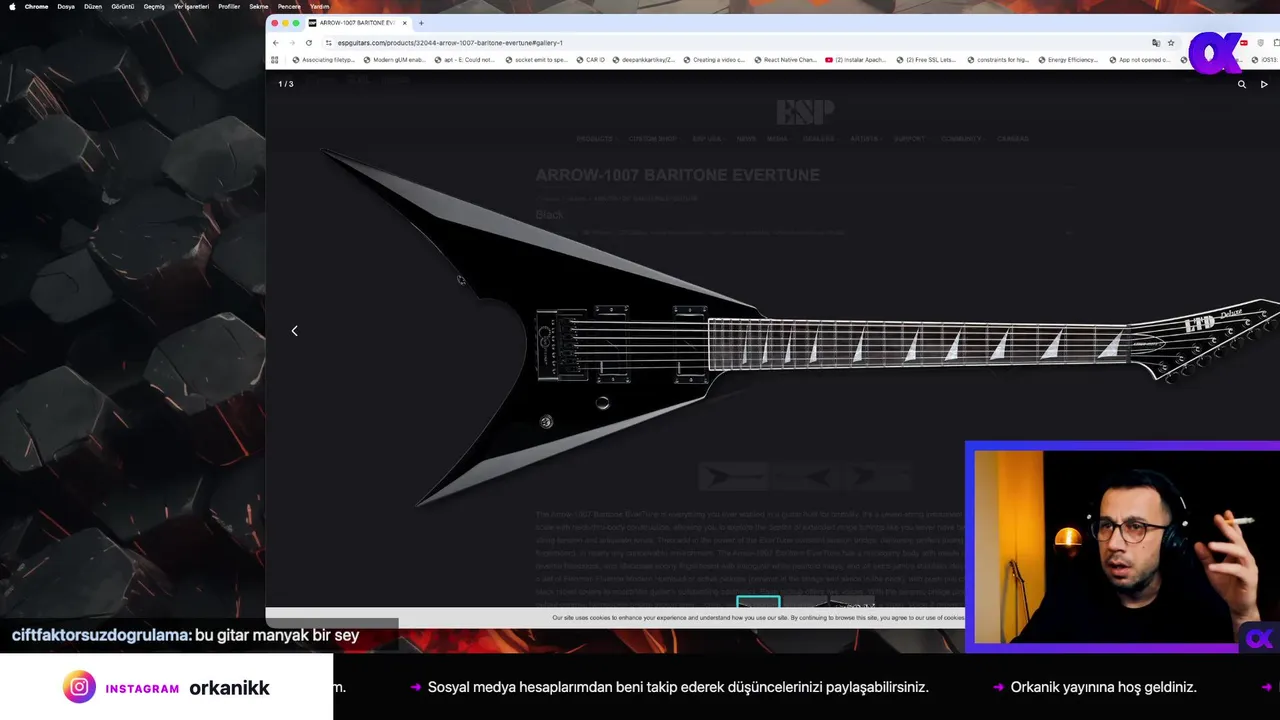Open the gallery zoom magnifier icon
Screen dimensions: 1280x720
click(1242, 84)
